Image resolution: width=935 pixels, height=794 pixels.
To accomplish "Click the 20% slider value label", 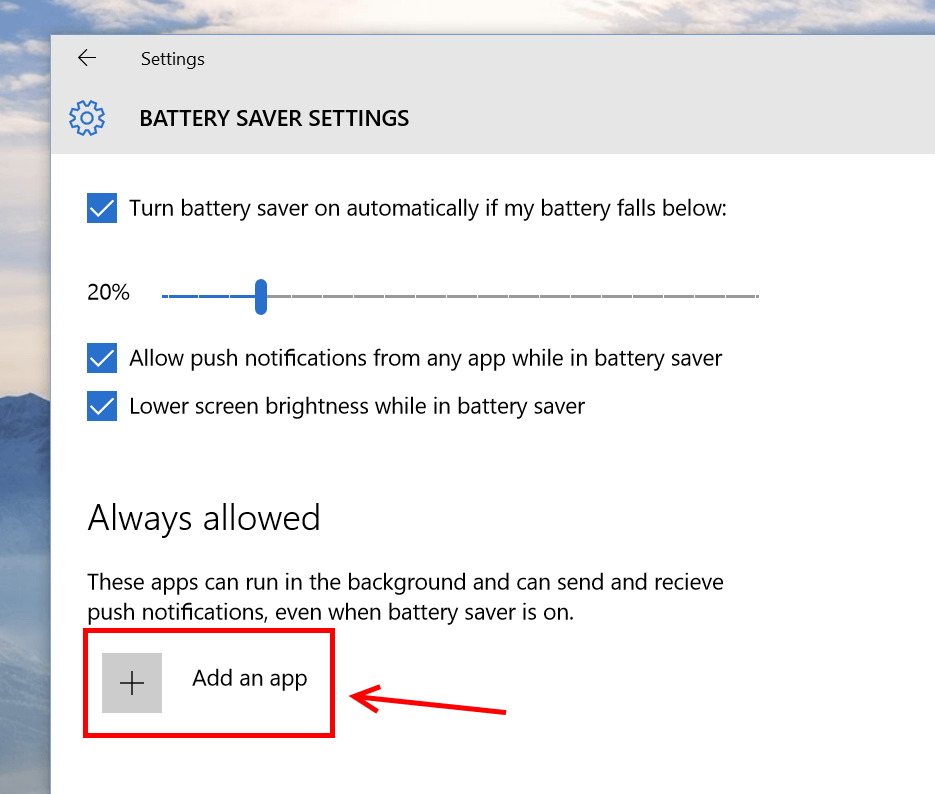I will pyautogui.click(x=108, y=292).
